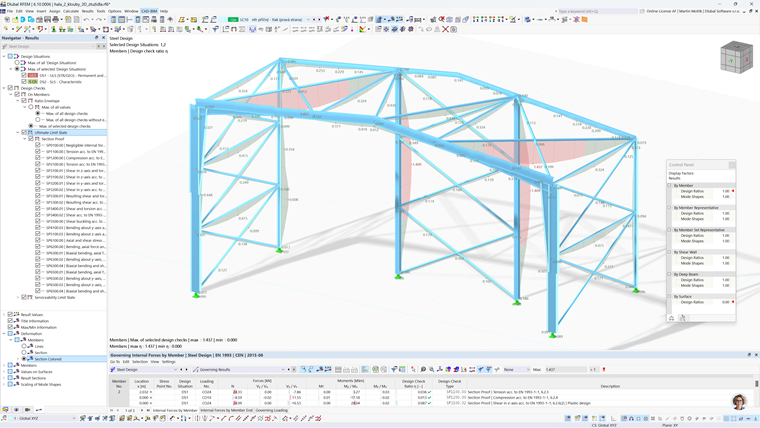Switch to Internal Forces by Member tab
Image resolution: width=760 pixels, height=428 pixels.
175,410
